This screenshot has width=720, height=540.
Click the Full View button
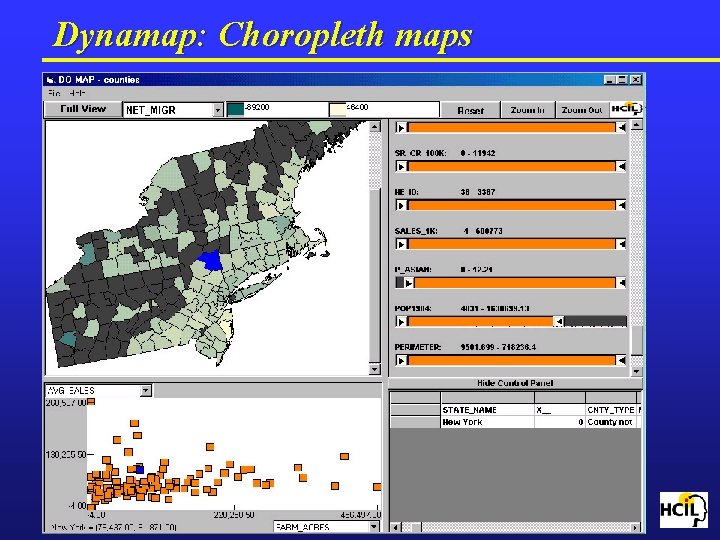[x=83, y=109]
